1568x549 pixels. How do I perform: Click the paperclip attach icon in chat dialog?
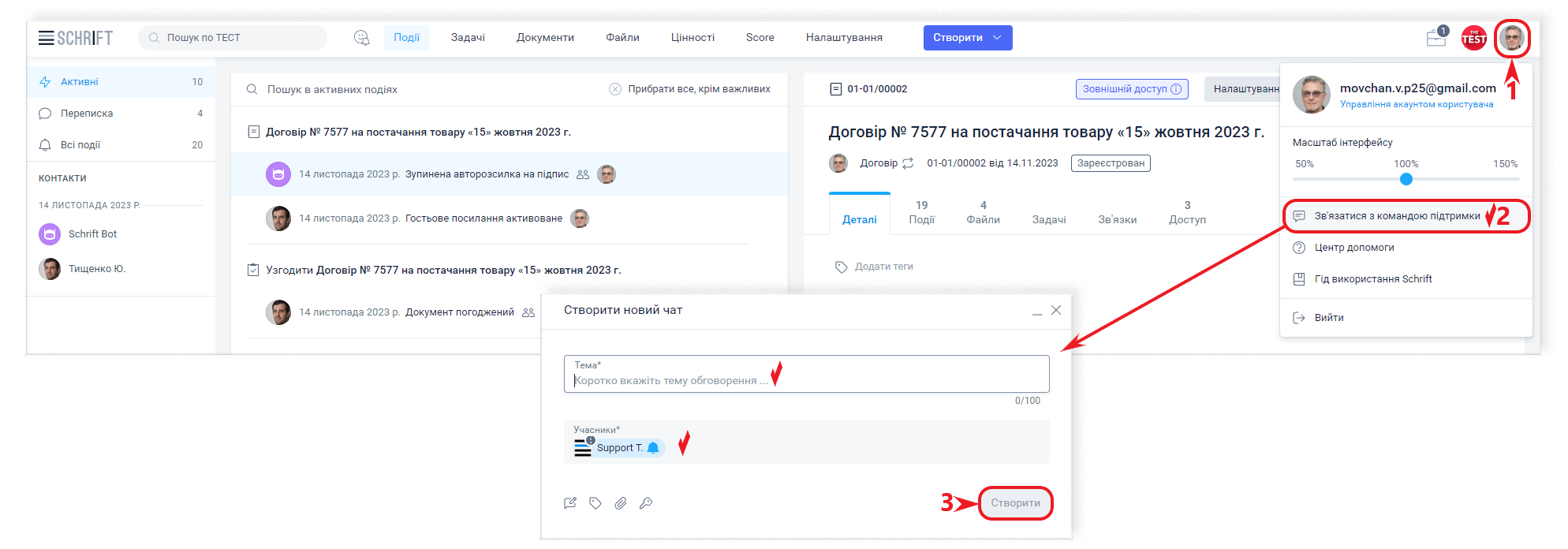point(621,503)
